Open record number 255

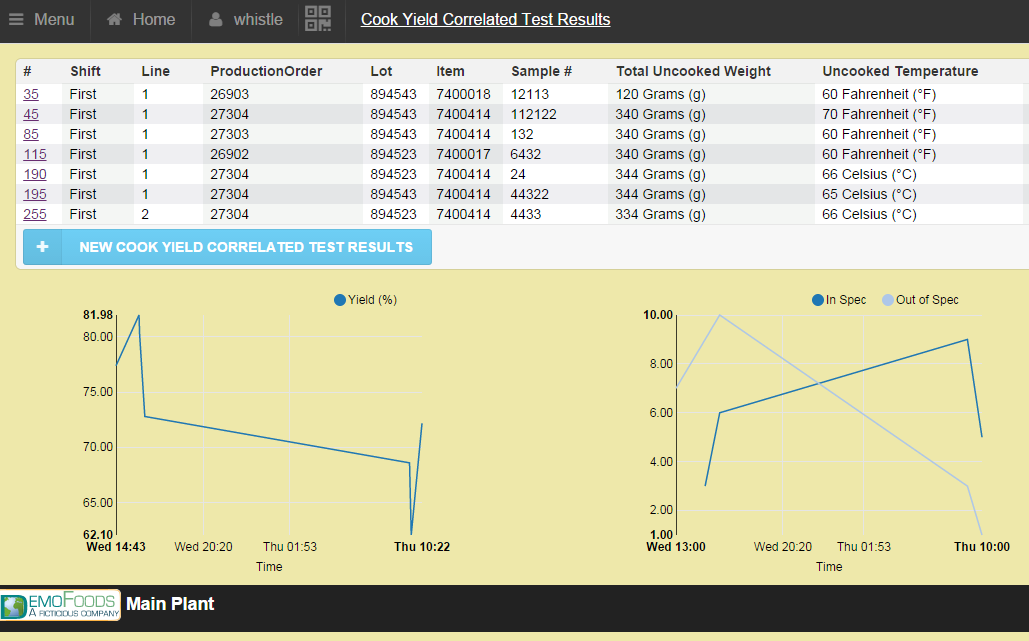35,214
